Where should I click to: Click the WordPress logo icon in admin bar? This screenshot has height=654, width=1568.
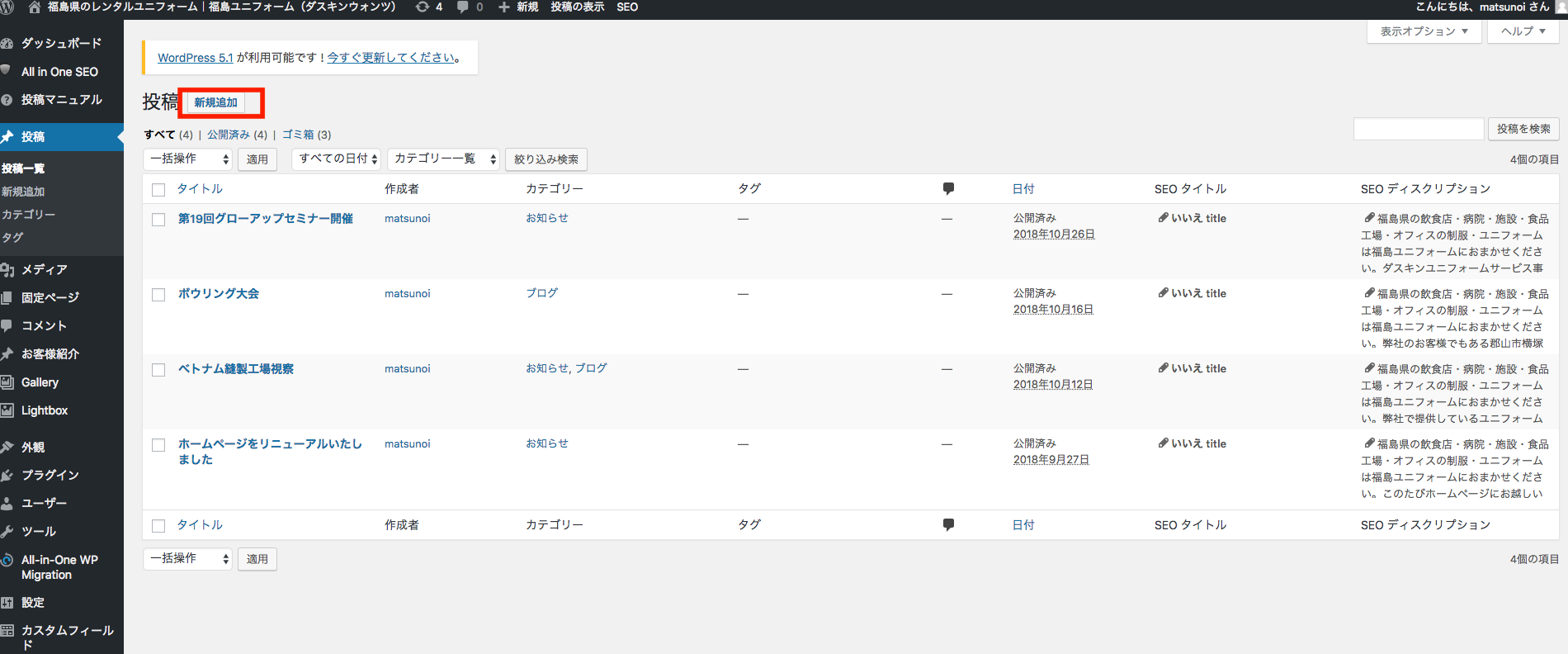click(x=7, y=7)
